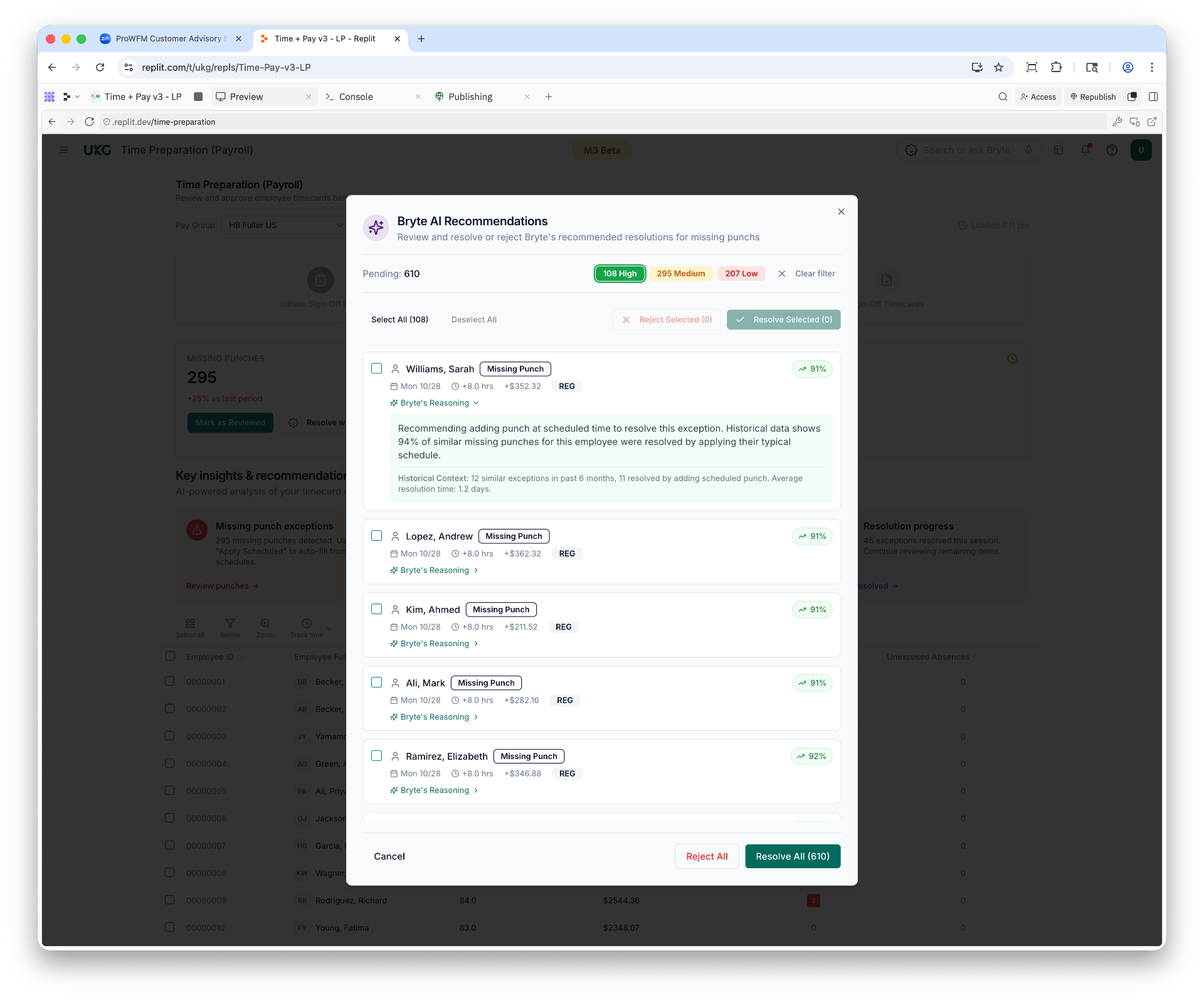Click the Access button

pos(1038,97)
